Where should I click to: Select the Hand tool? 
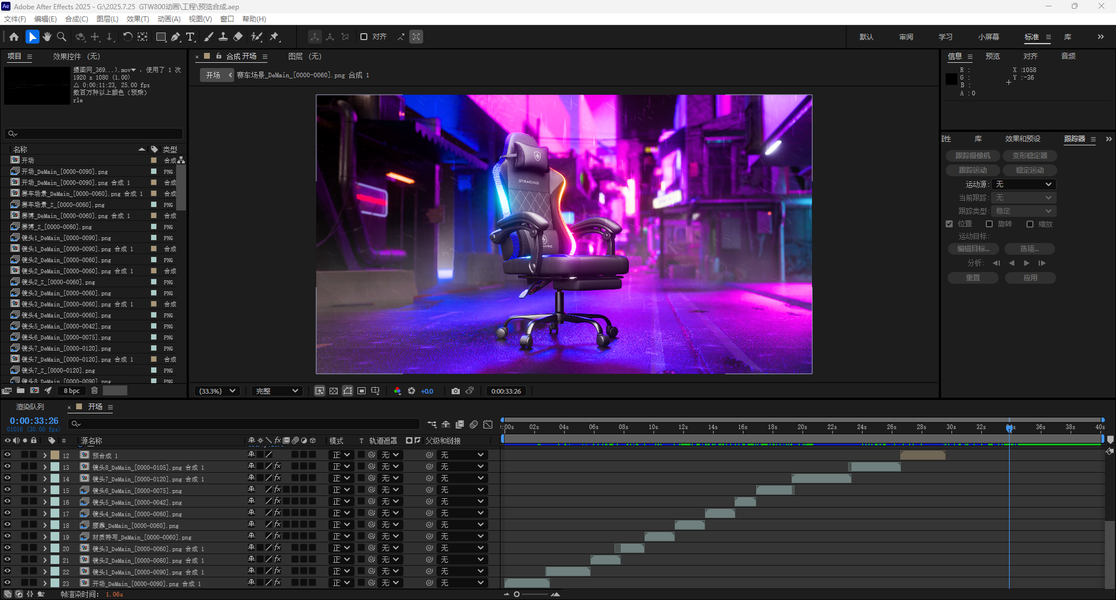[47, 36]
